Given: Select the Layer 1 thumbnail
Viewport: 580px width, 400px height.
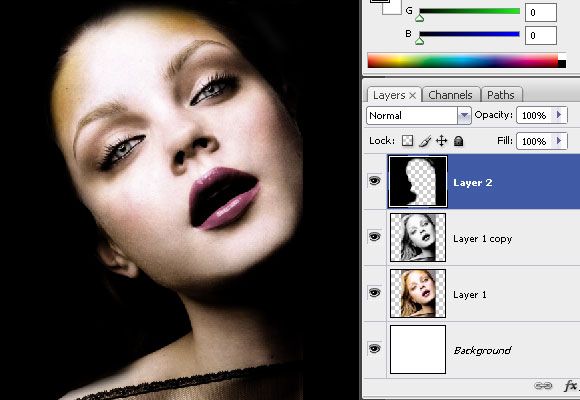Looking at the screenshot, I should pyautogui.click(x=418, y=293).
